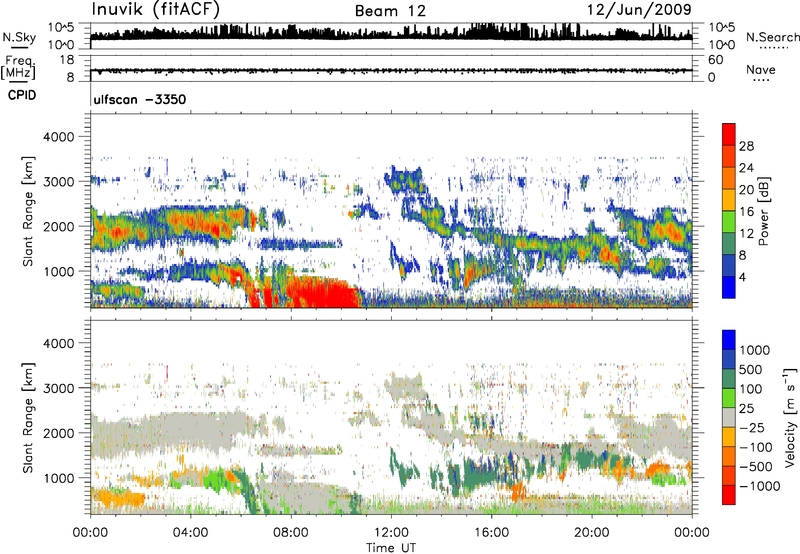Click the "24" power color bar value

(x=746, y=168)
